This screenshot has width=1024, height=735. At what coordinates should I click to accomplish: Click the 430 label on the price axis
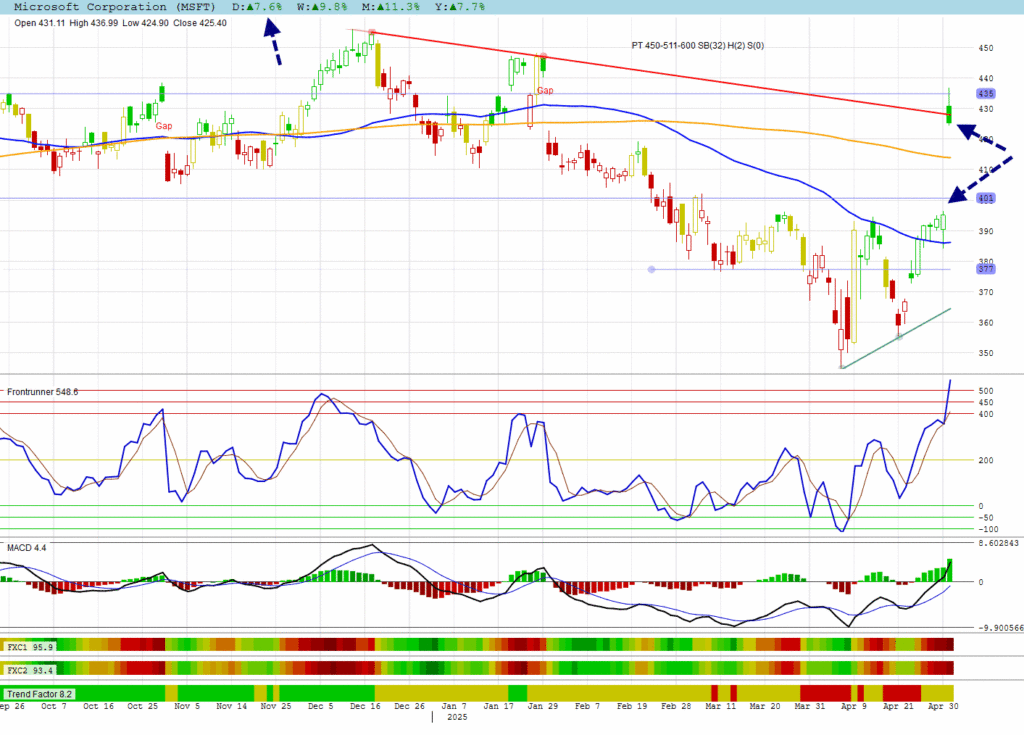pos(985,109)
